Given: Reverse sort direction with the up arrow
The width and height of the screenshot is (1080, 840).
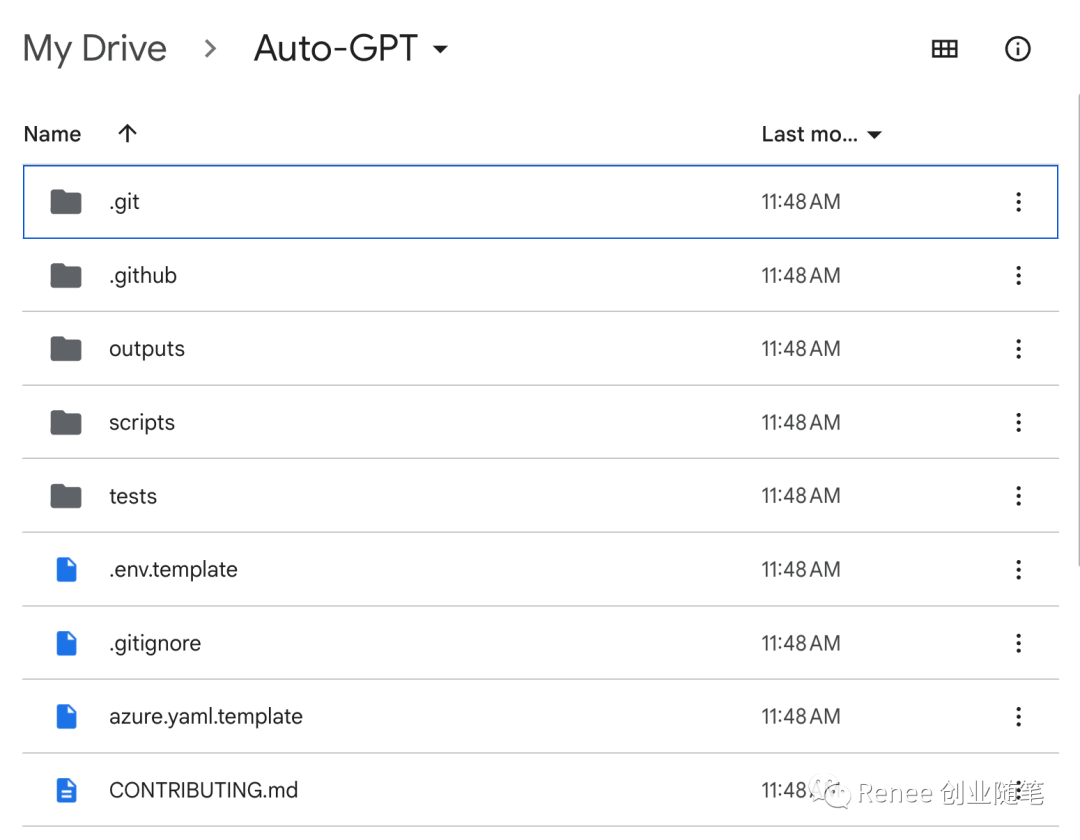Looking at the screenshot, I should (127, 134).
